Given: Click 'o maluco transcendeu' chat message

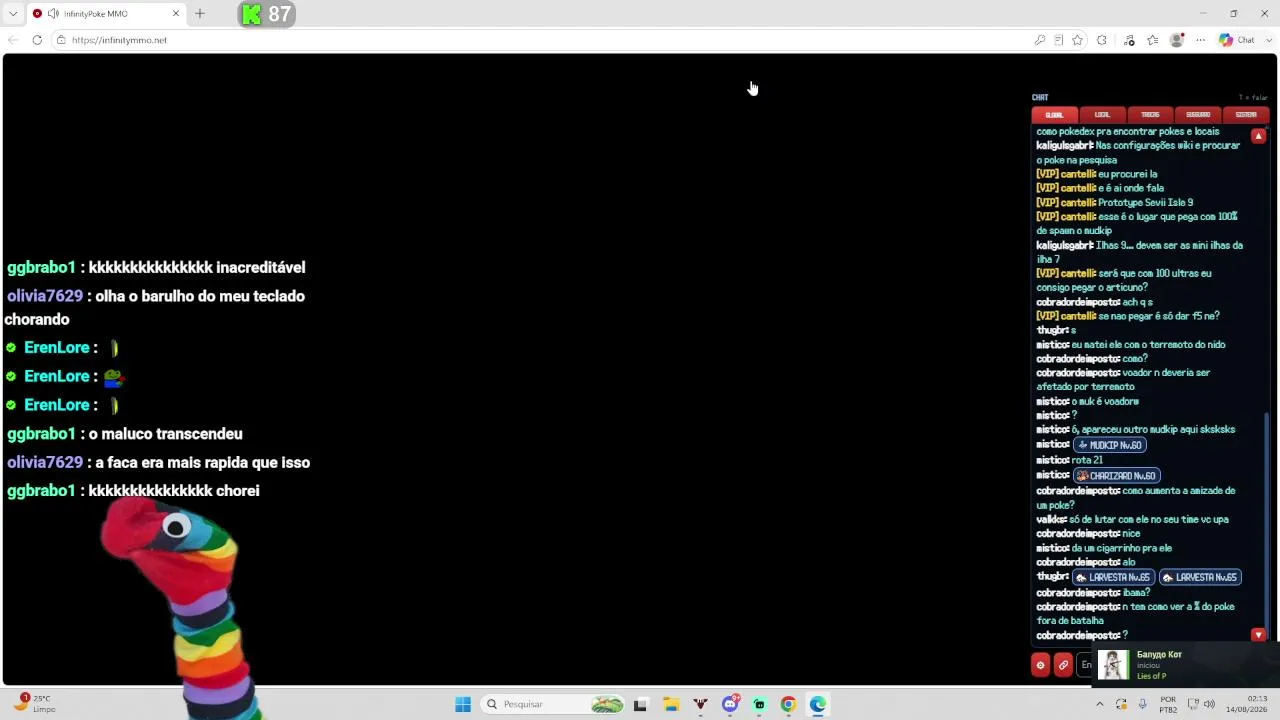Looking at the screenshot, I should point(166,434).
